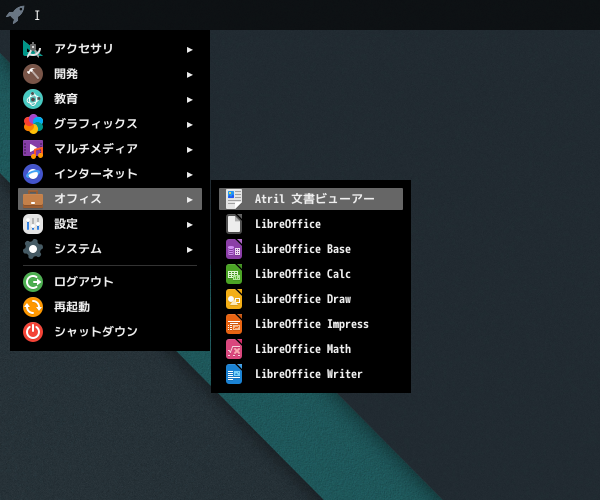This screenshot has width=600, height=500.
Task: Launch LibreOffice Draw
Action: (x=311, y=299)
